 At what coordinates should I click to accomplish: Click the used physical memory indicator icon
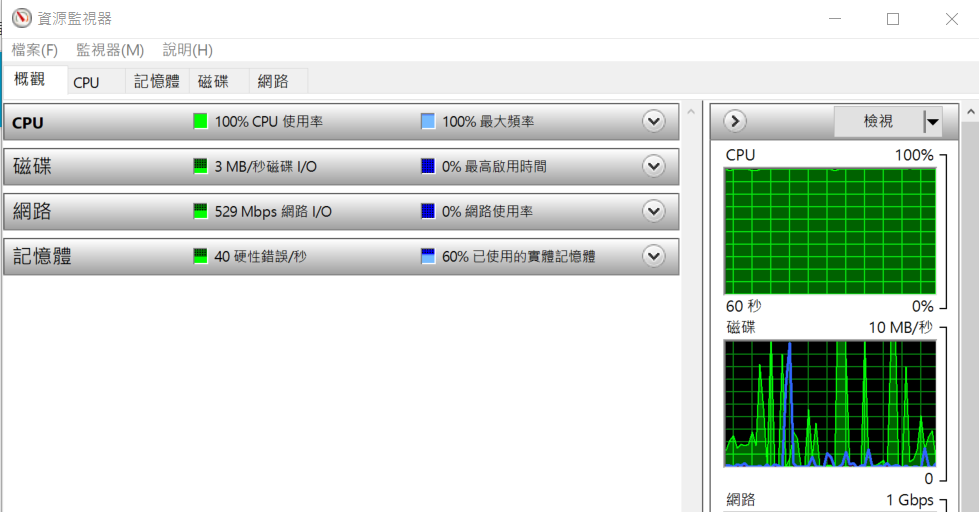428,256
